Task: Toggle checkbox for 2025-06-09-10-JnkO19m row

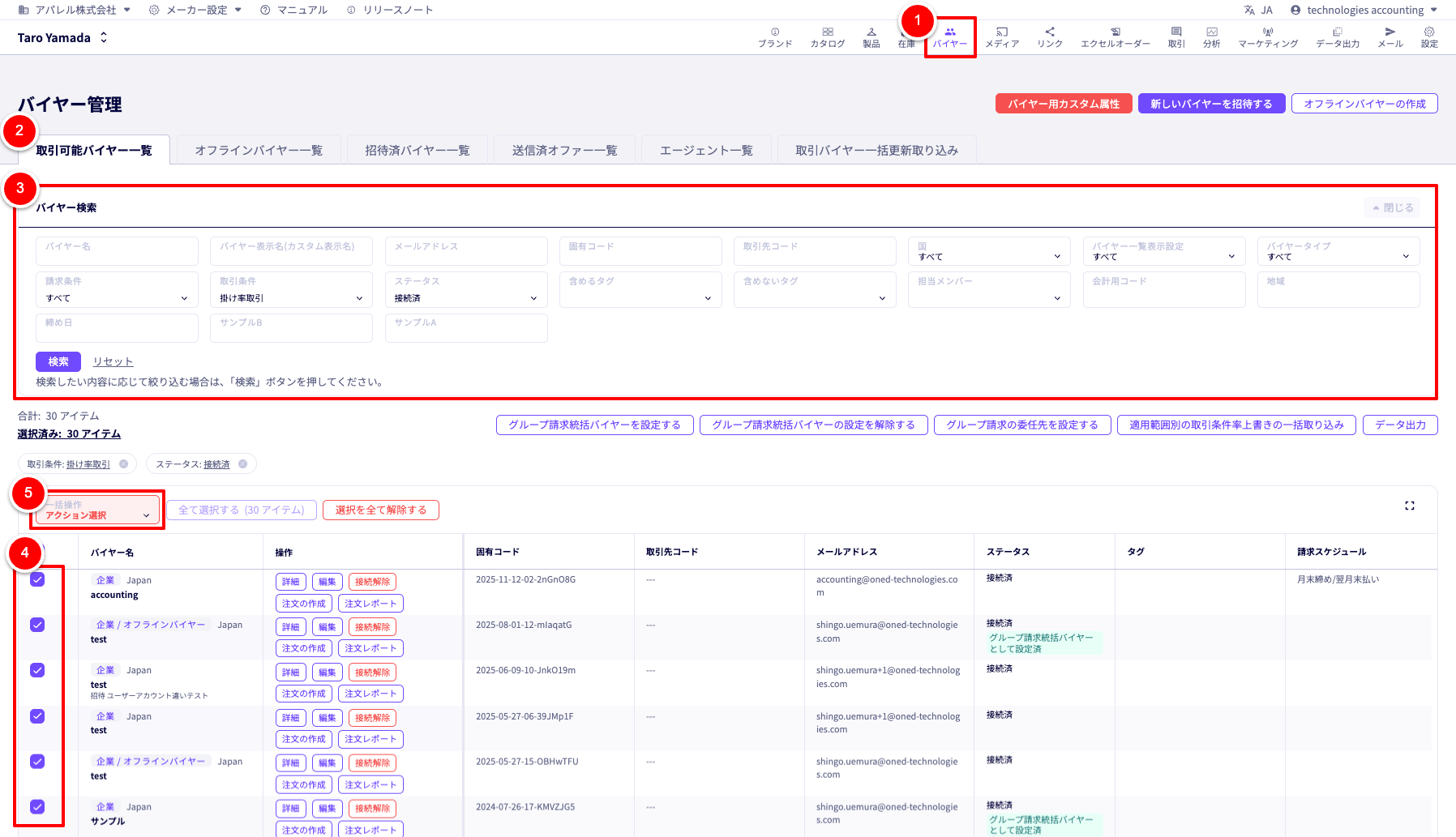Action: coord(37,671)
